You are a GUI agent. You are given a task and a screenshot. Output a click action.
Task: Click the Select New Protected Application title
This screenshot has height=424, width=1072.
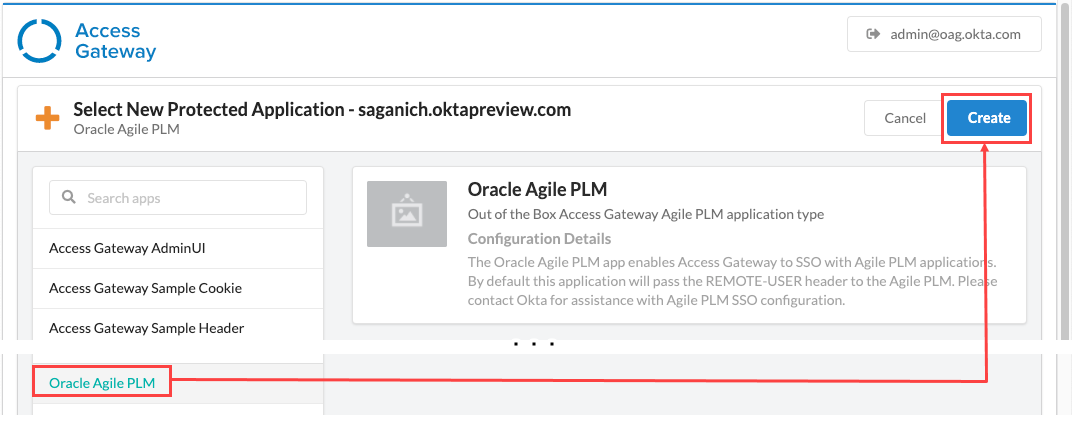tap(322, 109)
